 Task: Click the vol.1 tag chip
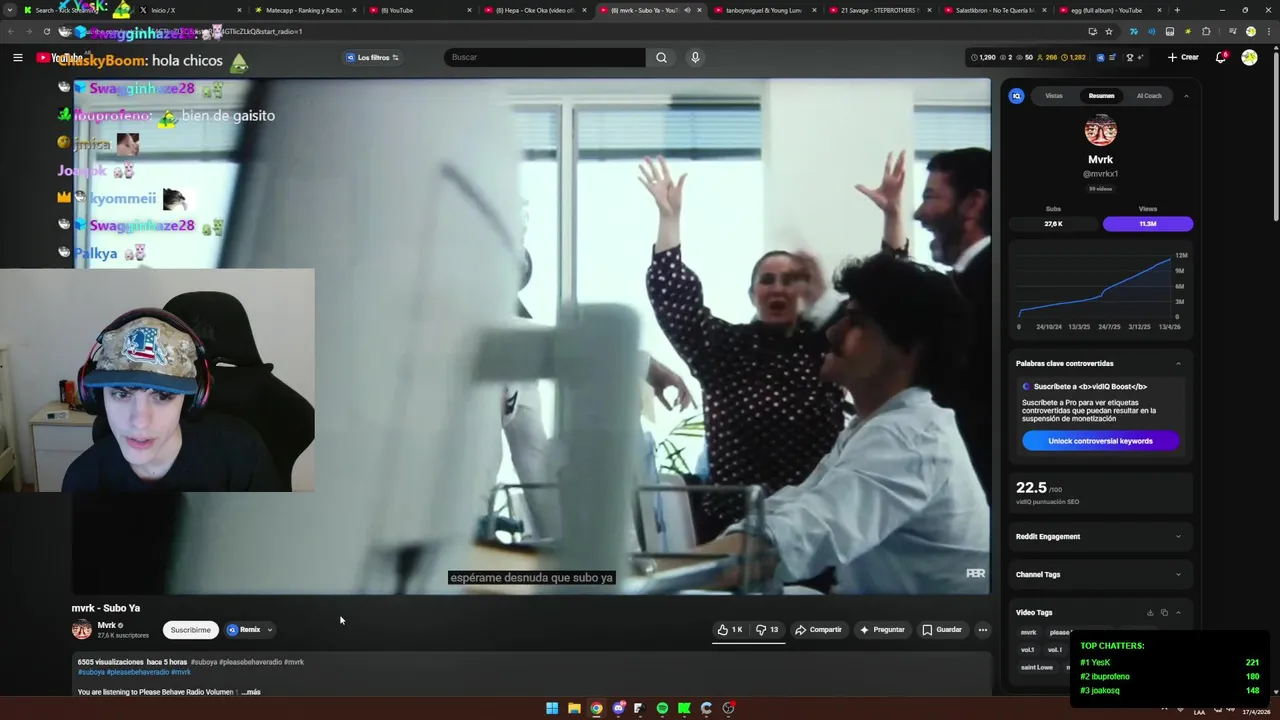coord(1027,650)
